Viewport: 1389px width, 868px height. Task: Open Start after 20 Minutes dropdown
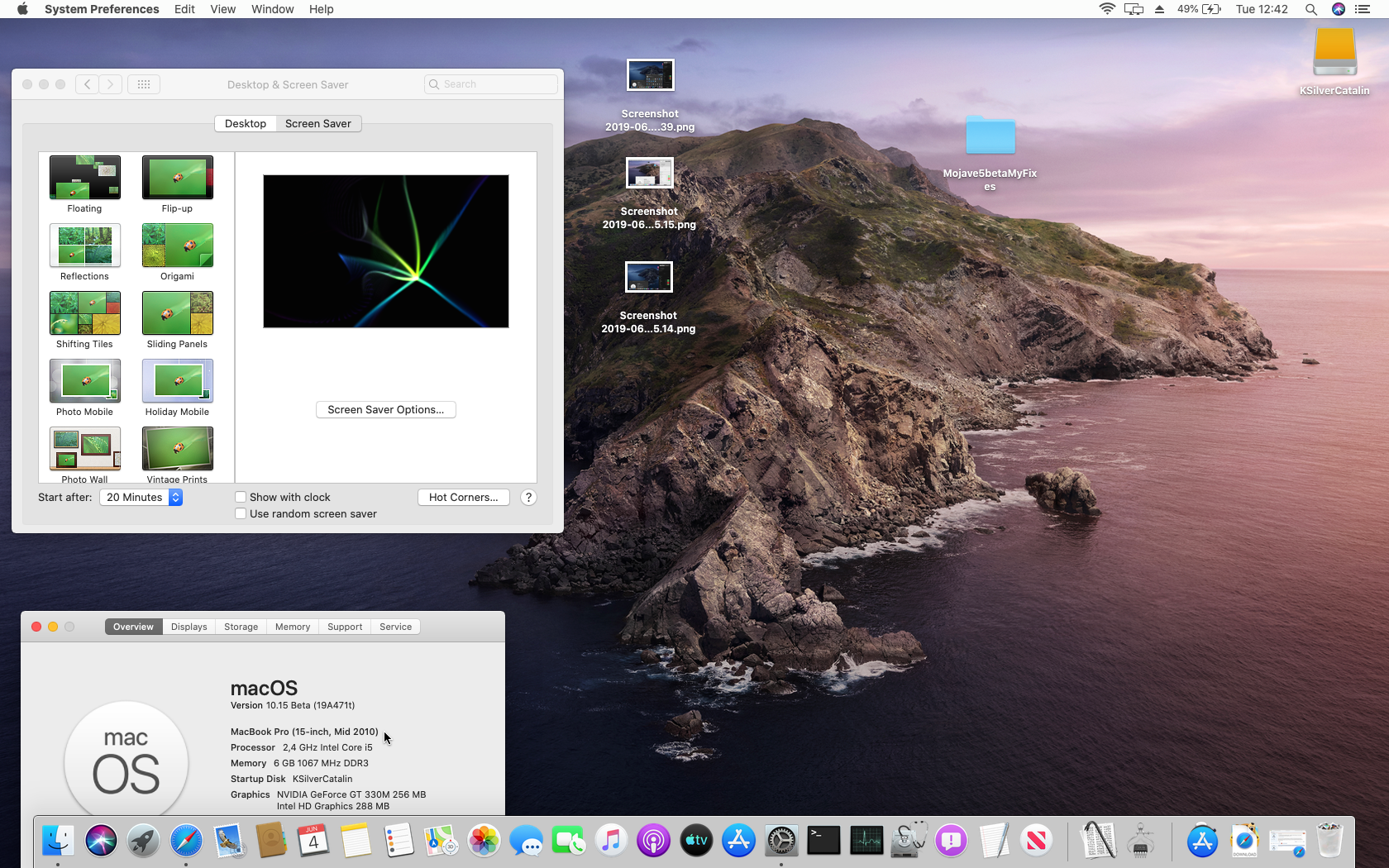click(141, 497)
